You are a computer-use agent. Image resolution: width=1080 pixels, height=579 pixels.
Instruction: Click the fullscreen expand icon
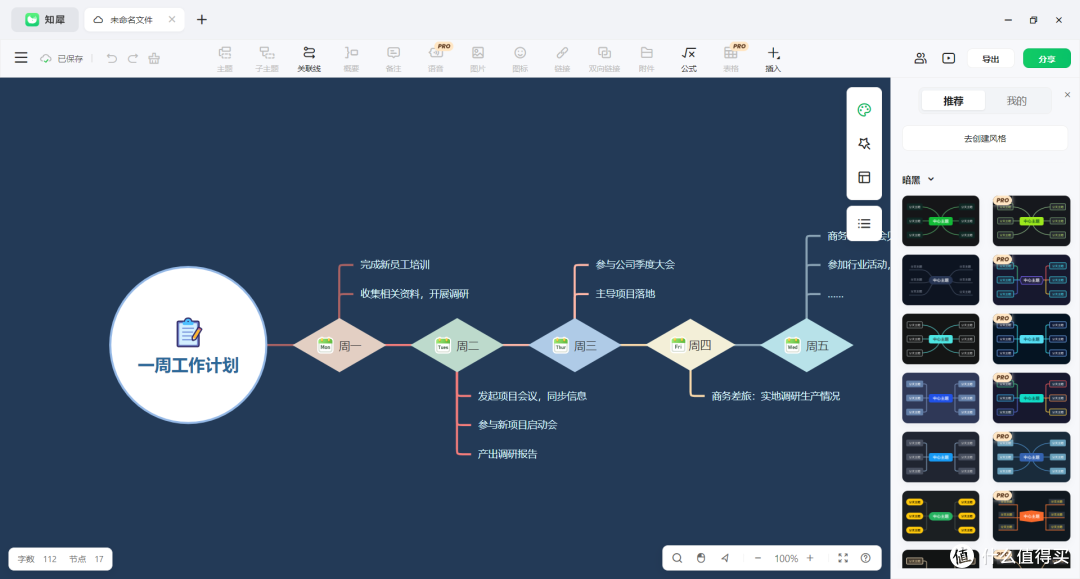click(843, 558)
